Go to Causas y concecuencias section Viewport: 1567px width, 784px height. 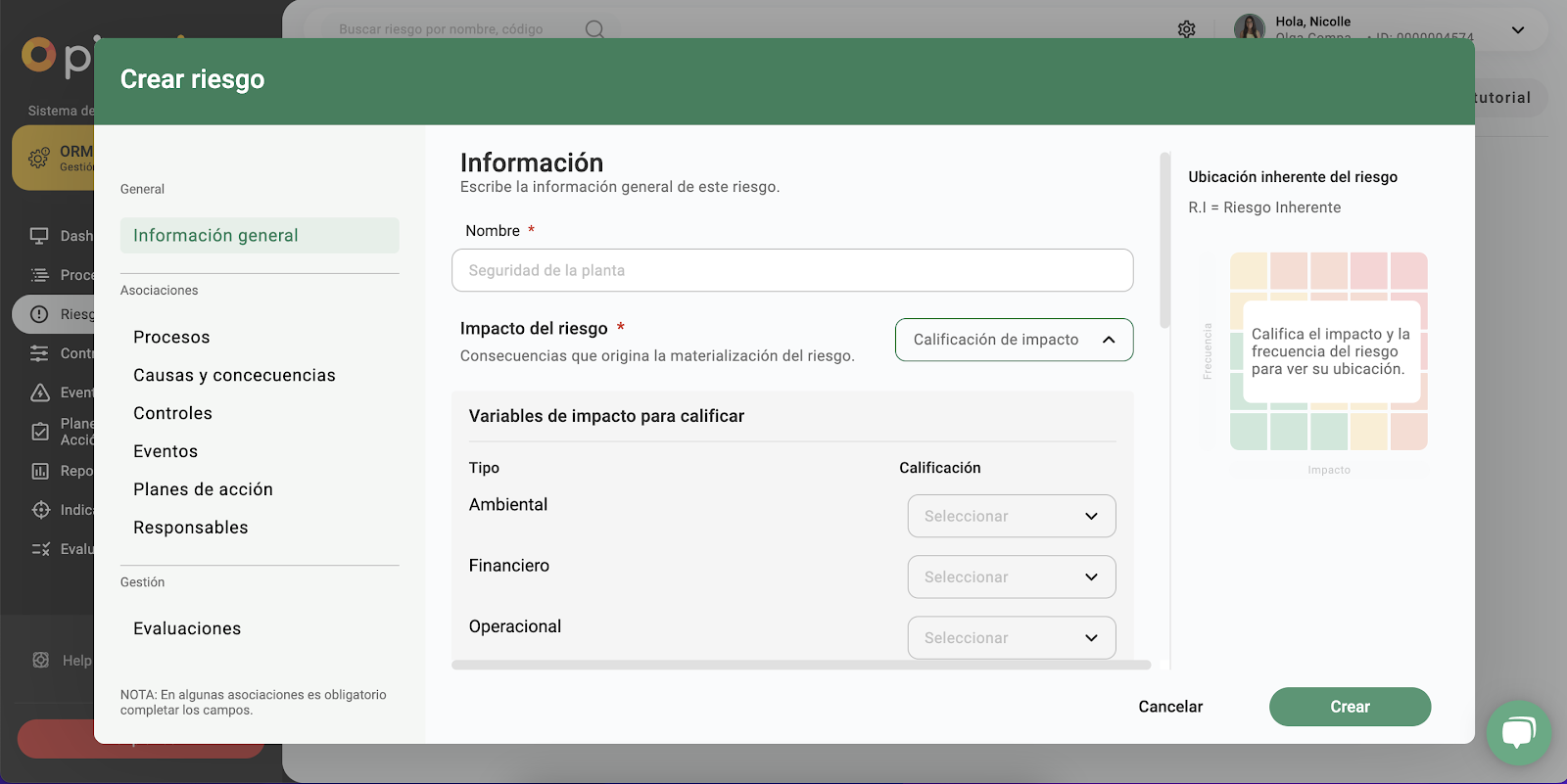pyautogui.click(x=234, y=375)
